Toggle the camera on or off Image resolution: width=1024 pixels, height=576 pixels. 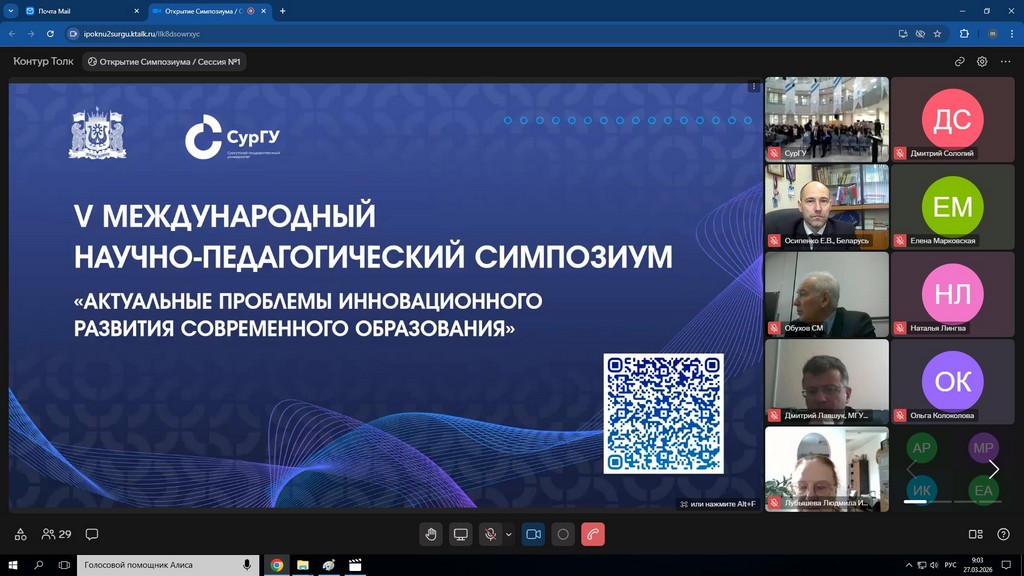point(533,534)
